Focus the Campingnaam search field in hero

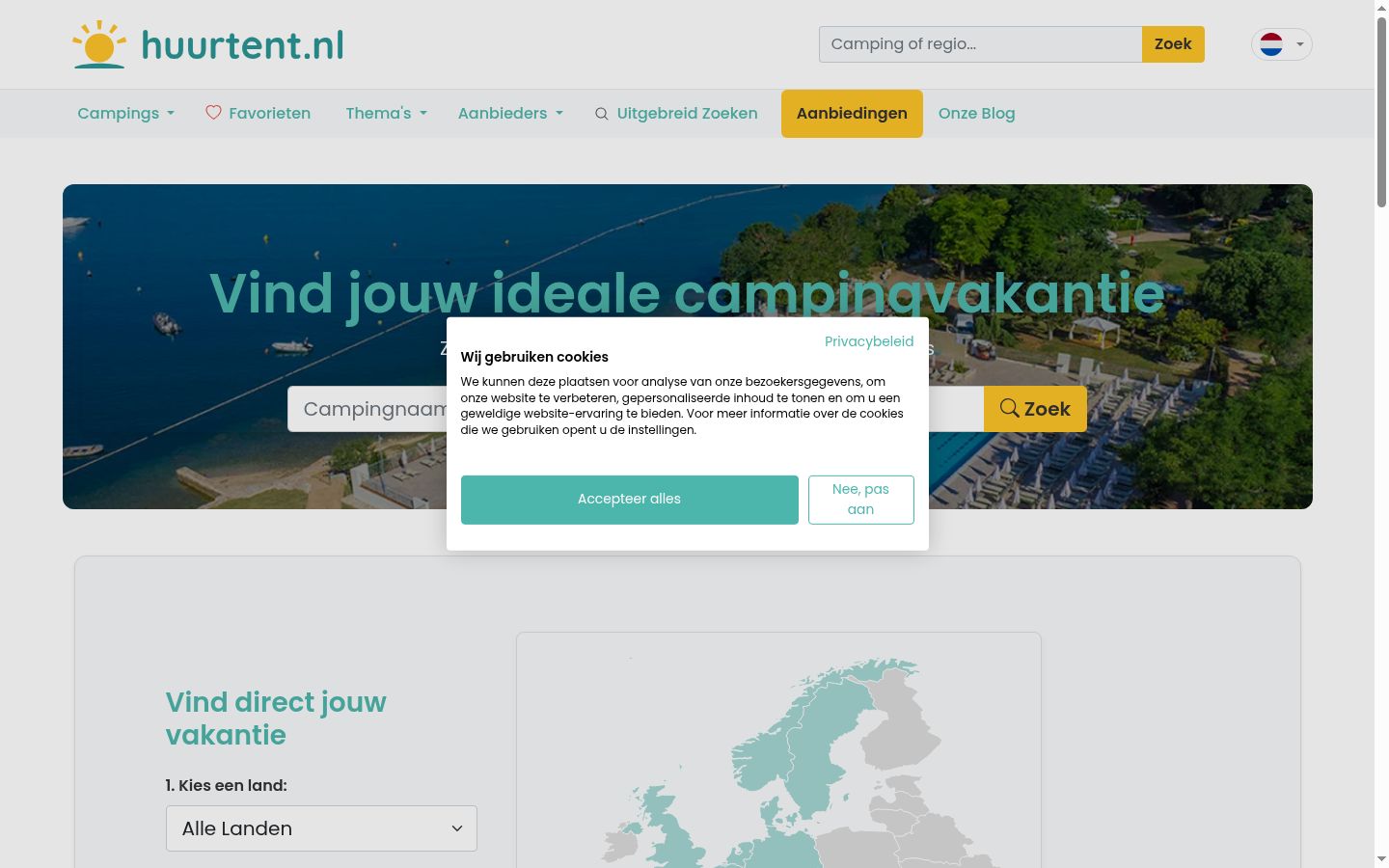(368, 409)
